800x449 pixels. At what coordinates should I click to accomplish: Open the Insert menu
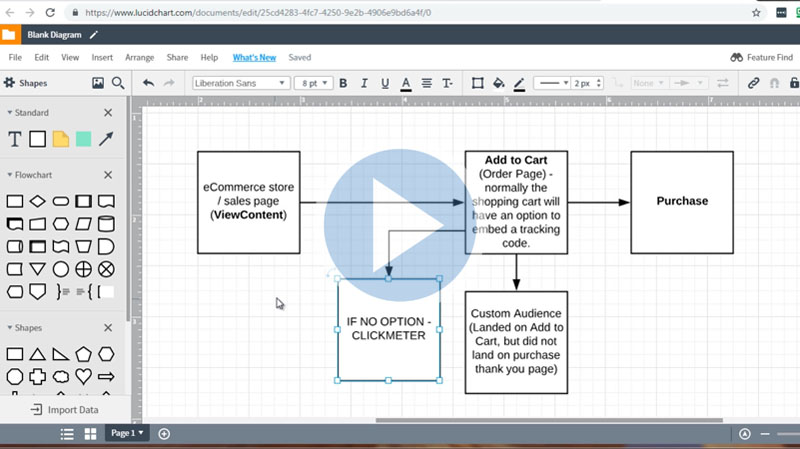[102, 58]
